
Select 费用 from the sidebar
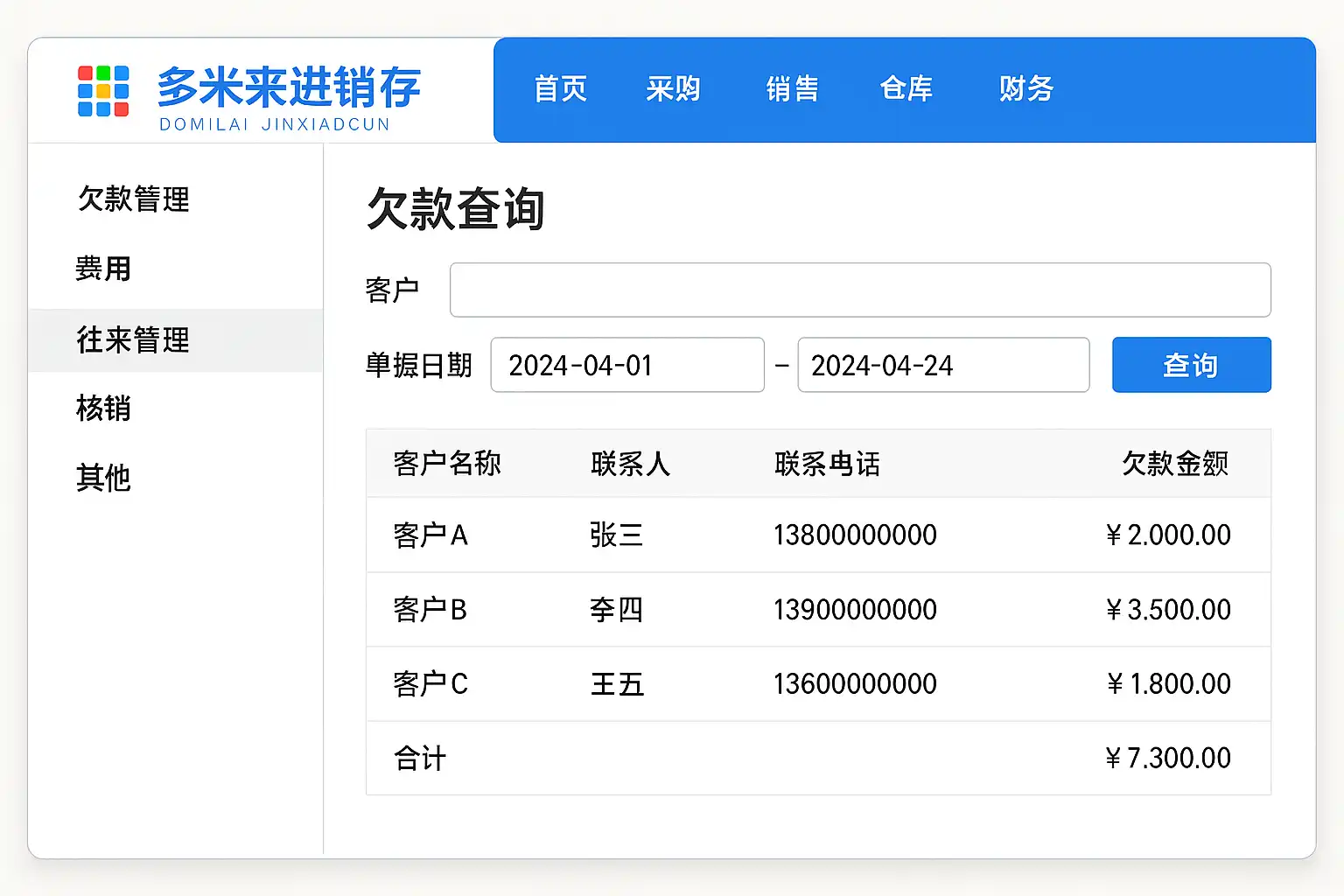(103, 269)
